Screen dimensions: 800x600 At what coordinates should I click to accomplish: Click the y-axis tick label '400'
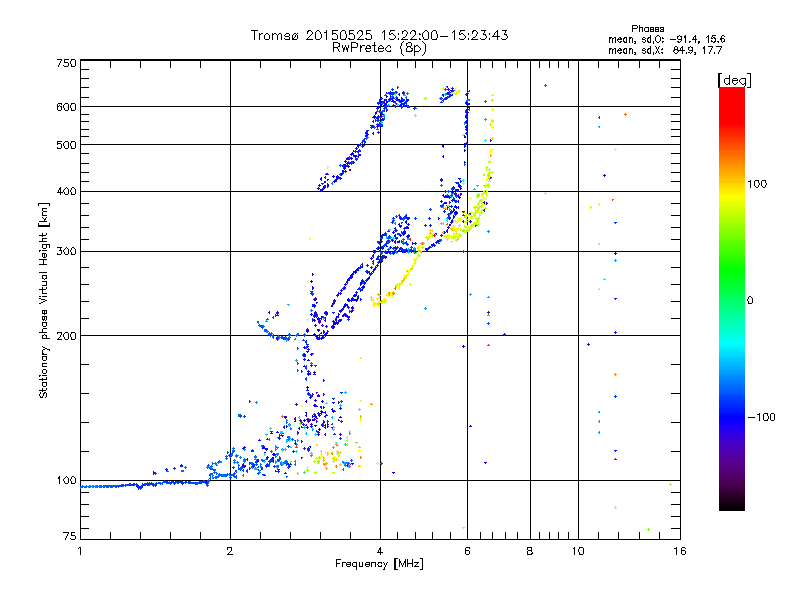(67, 191)
